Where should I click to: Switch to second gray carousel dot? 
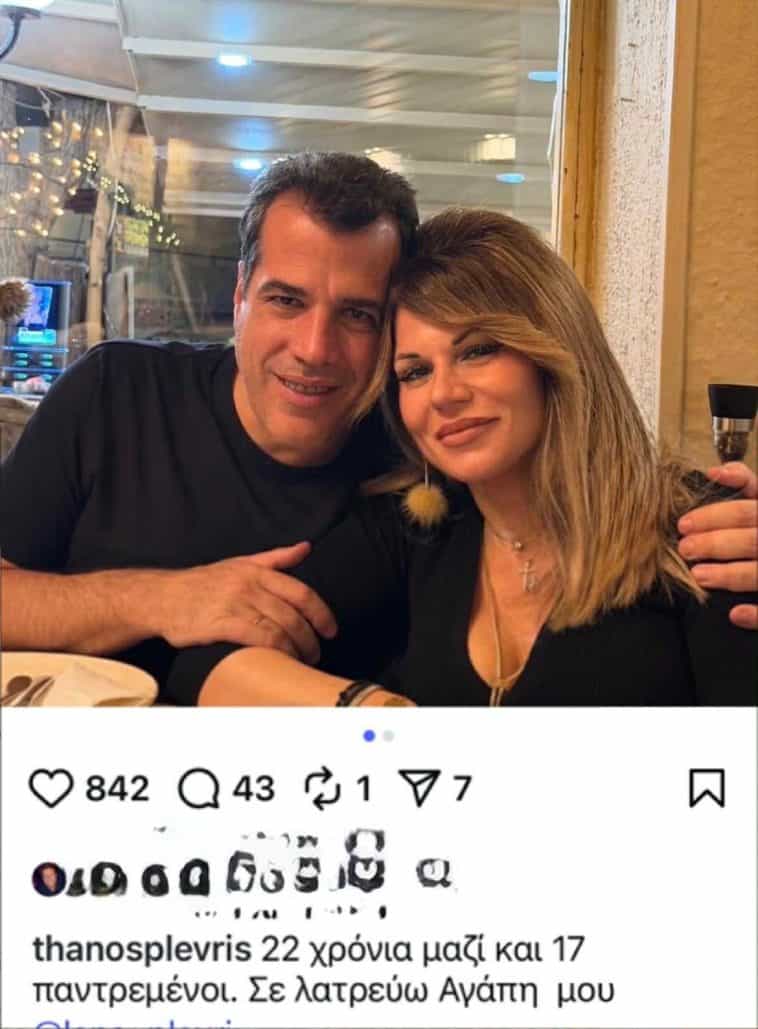coord(389,736)
